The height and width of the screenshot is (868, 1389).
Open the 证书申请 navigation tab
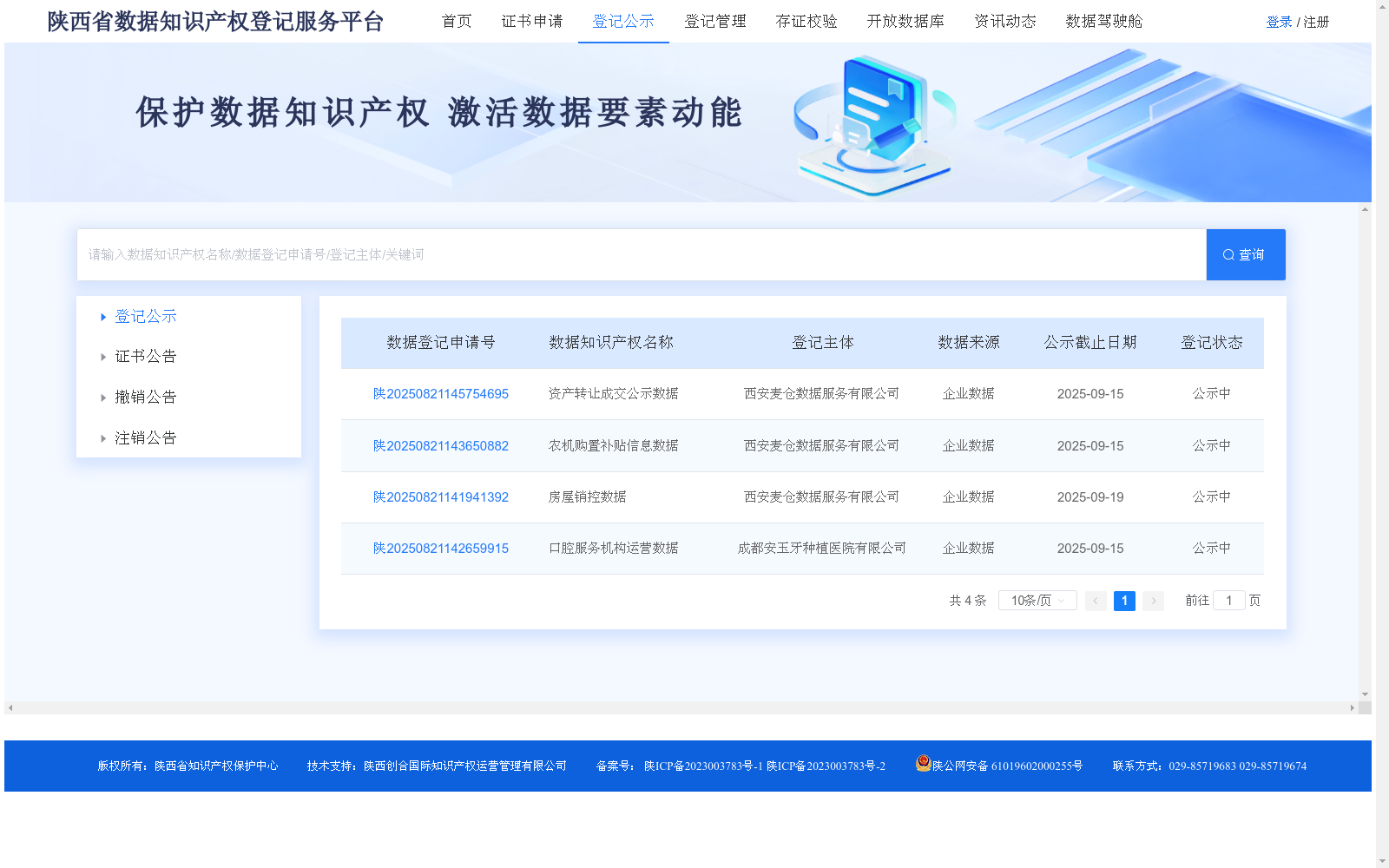pyautogui.click(x=532, y=22)
